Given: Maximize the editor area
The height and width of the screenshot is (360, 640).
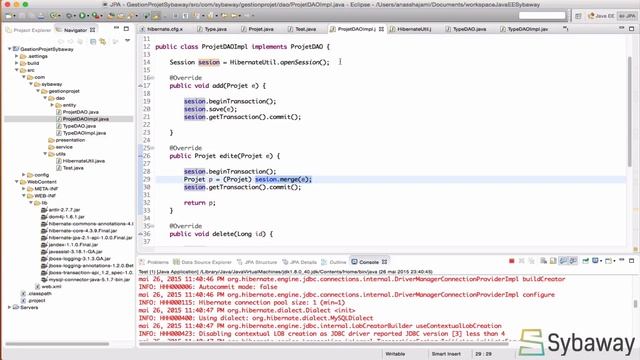Looking at the screenshot, I should pos(631,29).
